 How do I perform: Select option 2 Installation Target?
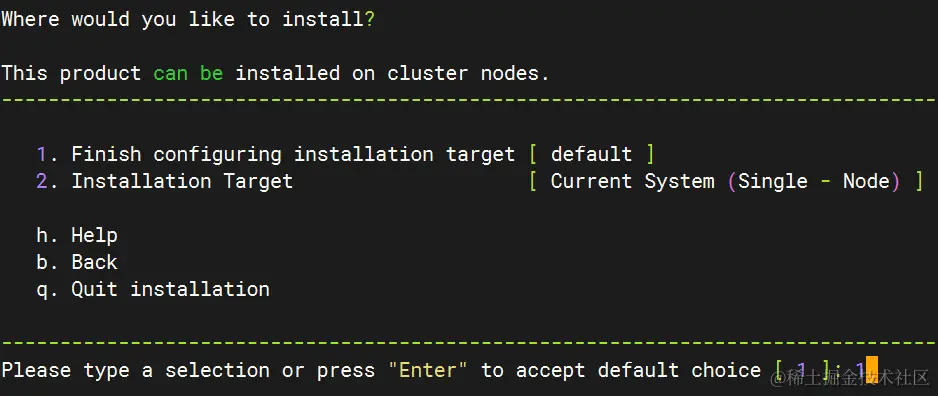pyautogui.click(x=165, y=181)
